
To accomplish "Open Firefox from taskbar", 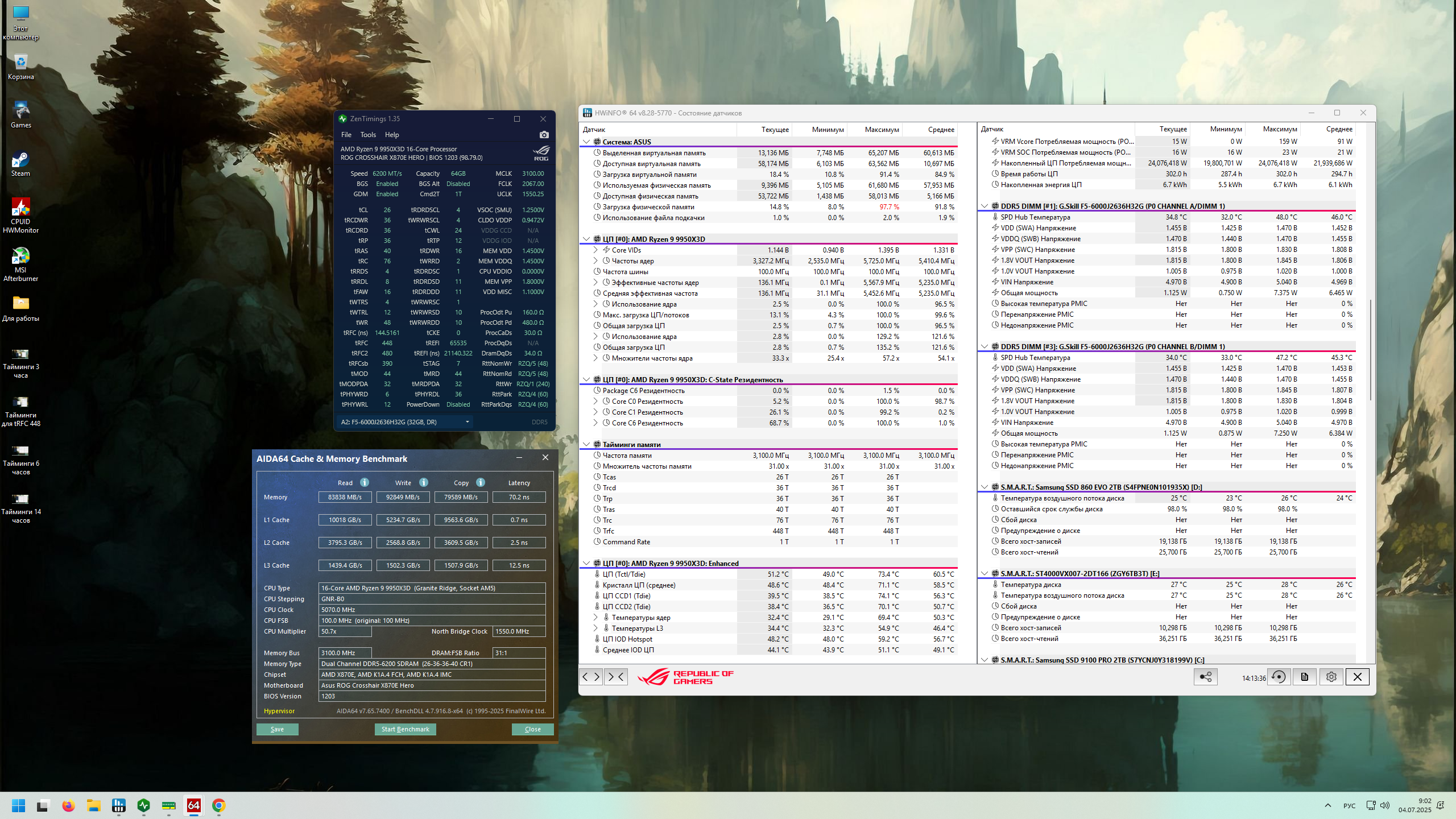I will point(68,805).
